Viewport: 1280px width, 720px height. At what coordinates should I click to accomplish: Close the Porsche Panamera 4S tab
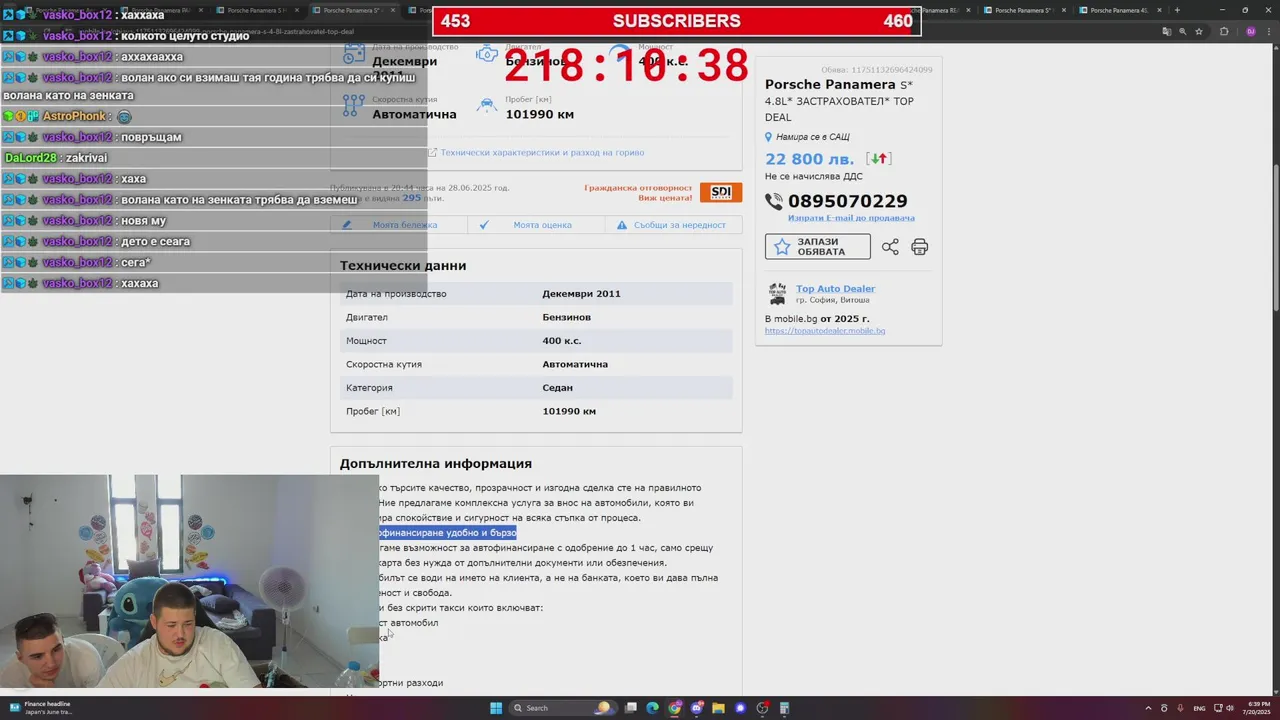coord(1159,10)
